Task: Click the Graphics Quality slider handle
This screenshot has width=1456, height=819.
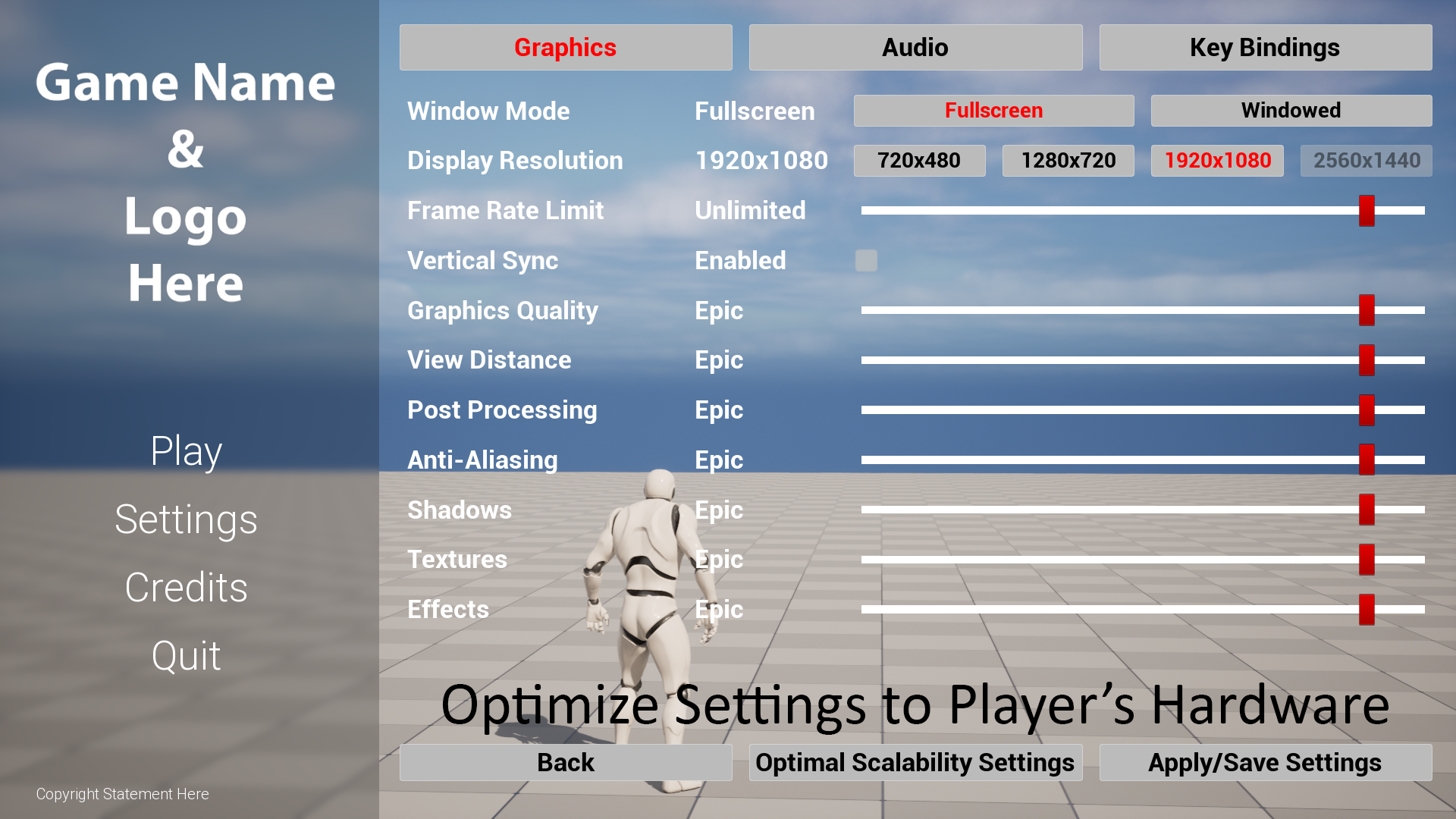Action: coord(1367,310)
